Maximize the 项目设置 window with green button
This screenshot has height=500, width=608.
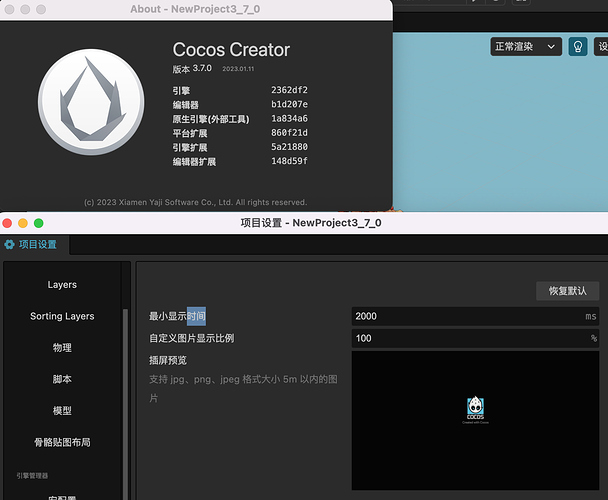pyautogui.click(x=38, y=223)
